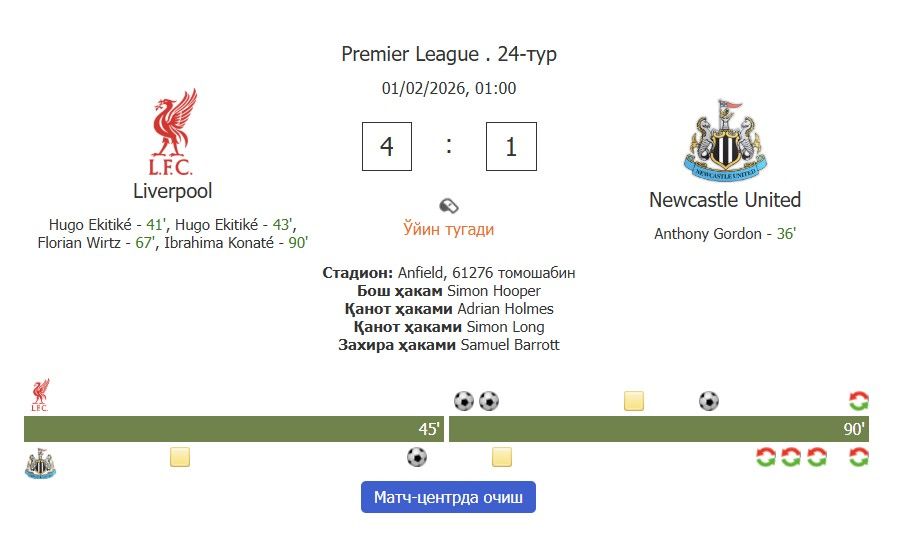This screenshot has width=897, height=551.
Task: Click Liverpool's substitution arrows icon
Action: tap(858, 401)
